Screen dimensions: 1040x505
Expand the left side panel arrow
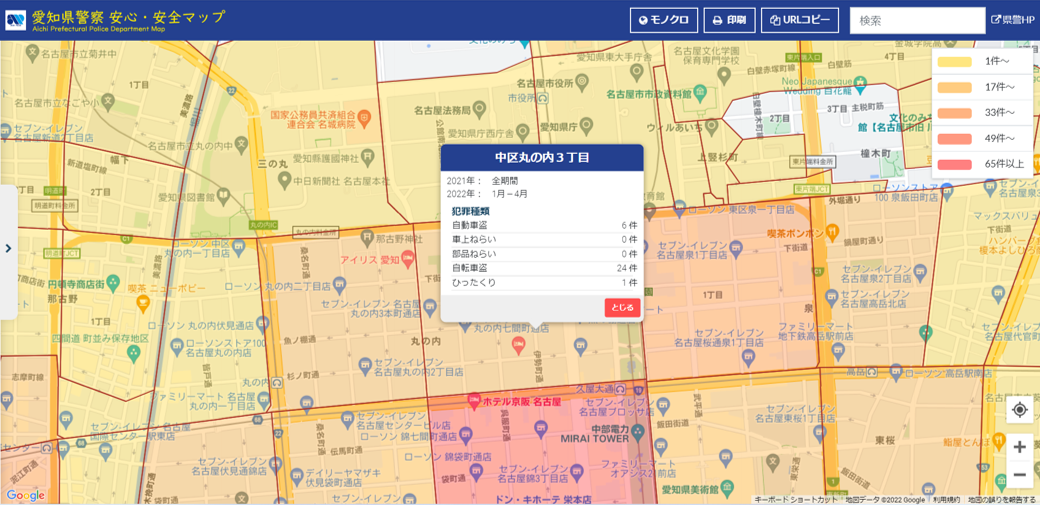pyautogui.click(x=8, y=248)
